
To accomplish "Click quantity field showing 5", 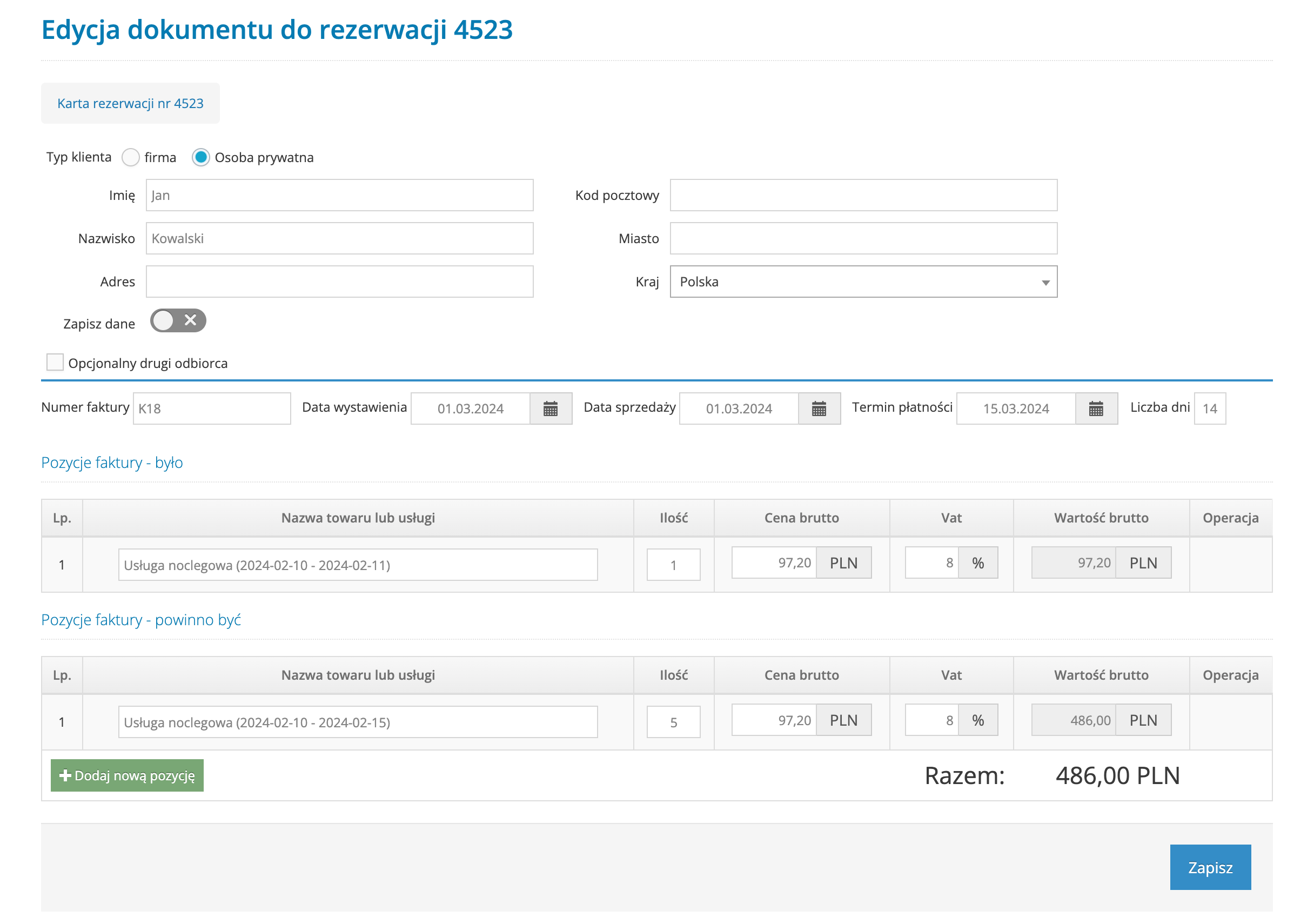I will pyautogui.click(x=673, y=722).
